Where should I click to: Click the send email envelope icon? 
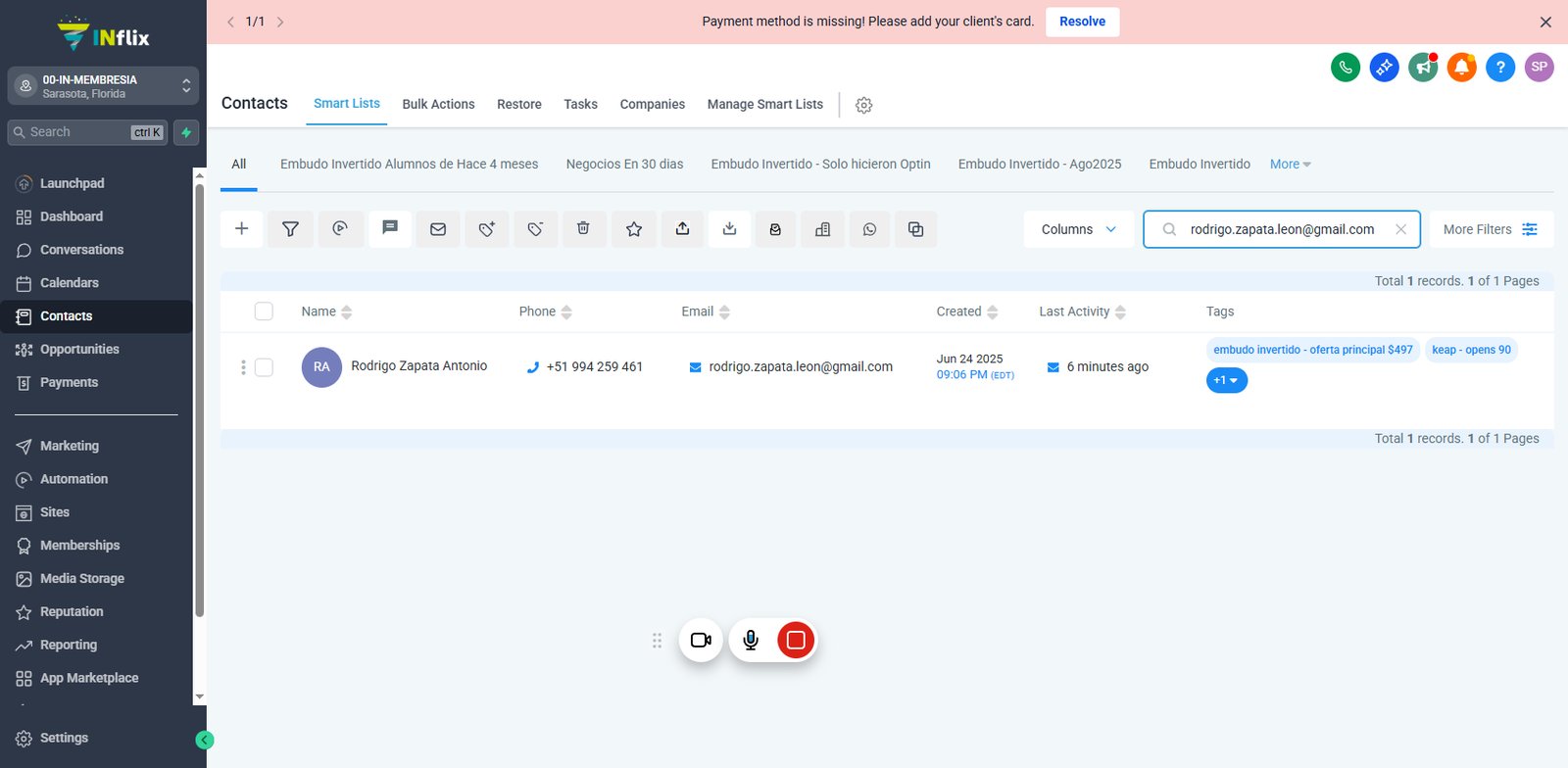tap(438, 229)
